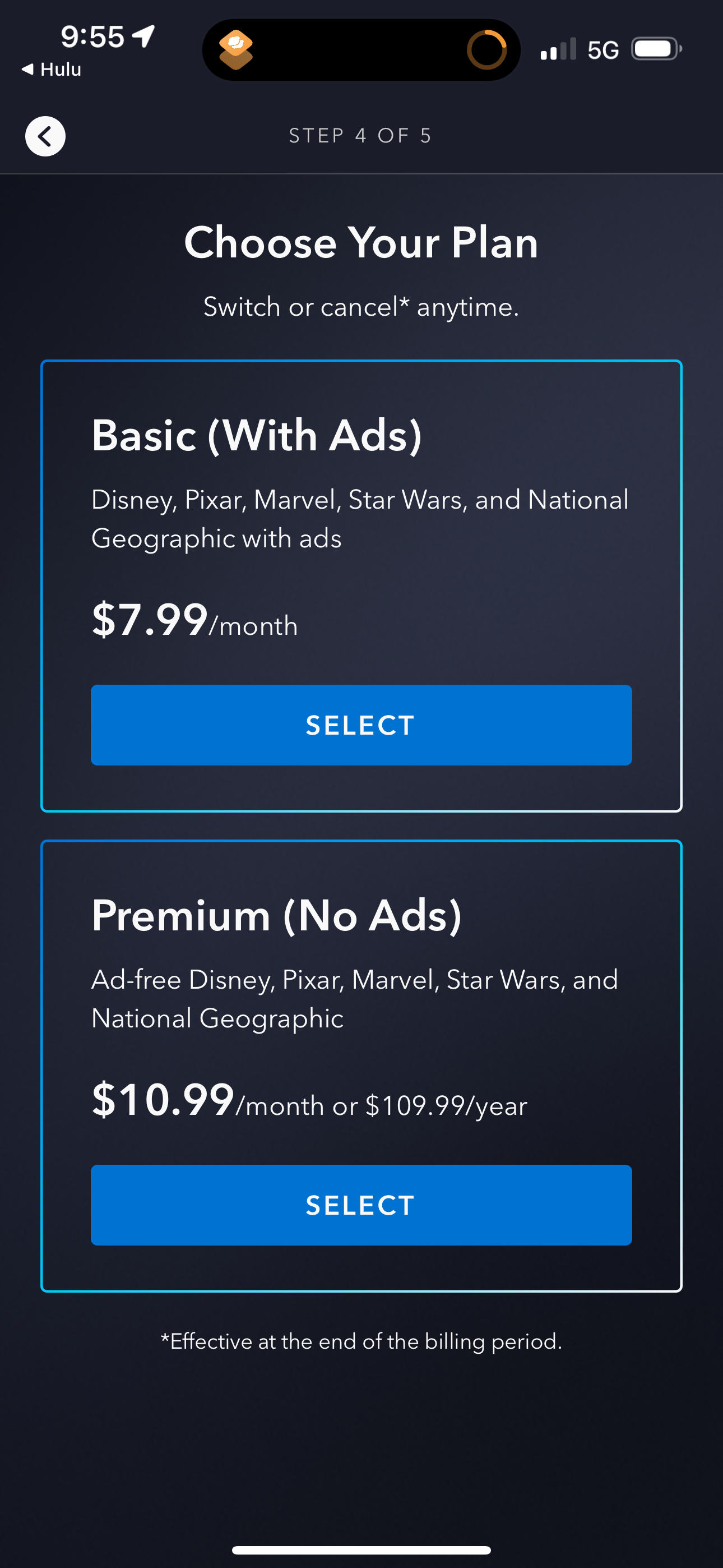Screen dimensions: 723x1568
Task: Return to the Hulu app
Action: click(52, 70)
